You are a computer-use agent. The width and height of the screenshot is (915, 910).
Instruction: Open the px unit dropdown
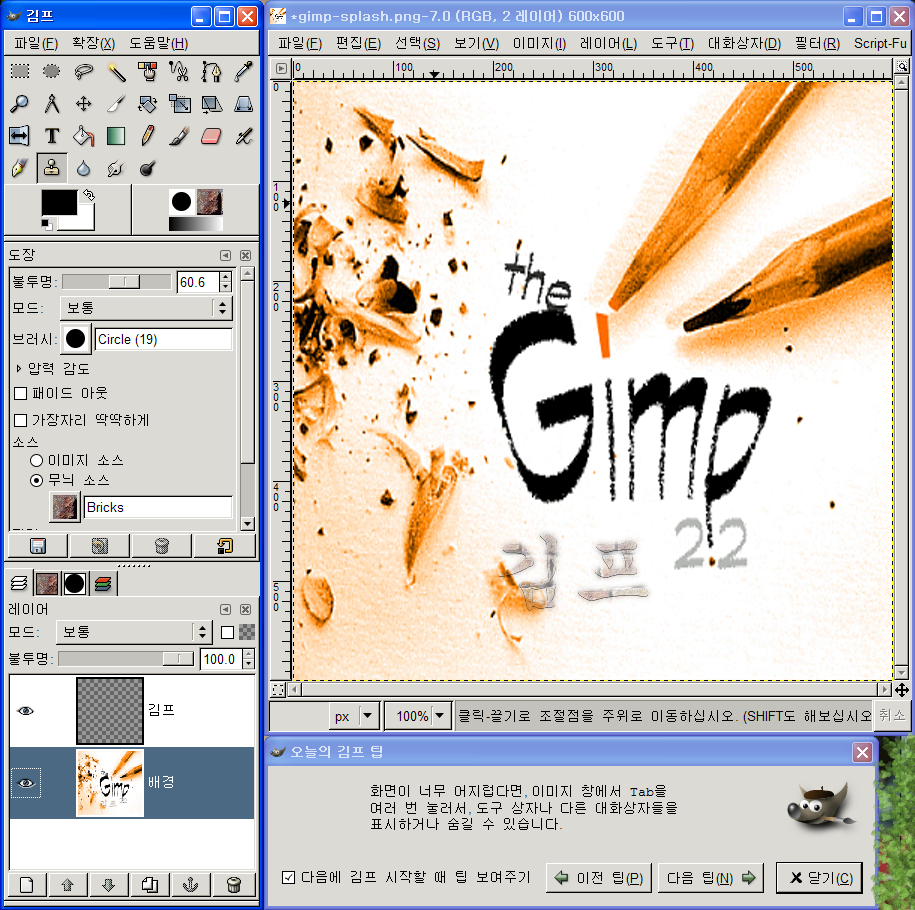(355, 716)
